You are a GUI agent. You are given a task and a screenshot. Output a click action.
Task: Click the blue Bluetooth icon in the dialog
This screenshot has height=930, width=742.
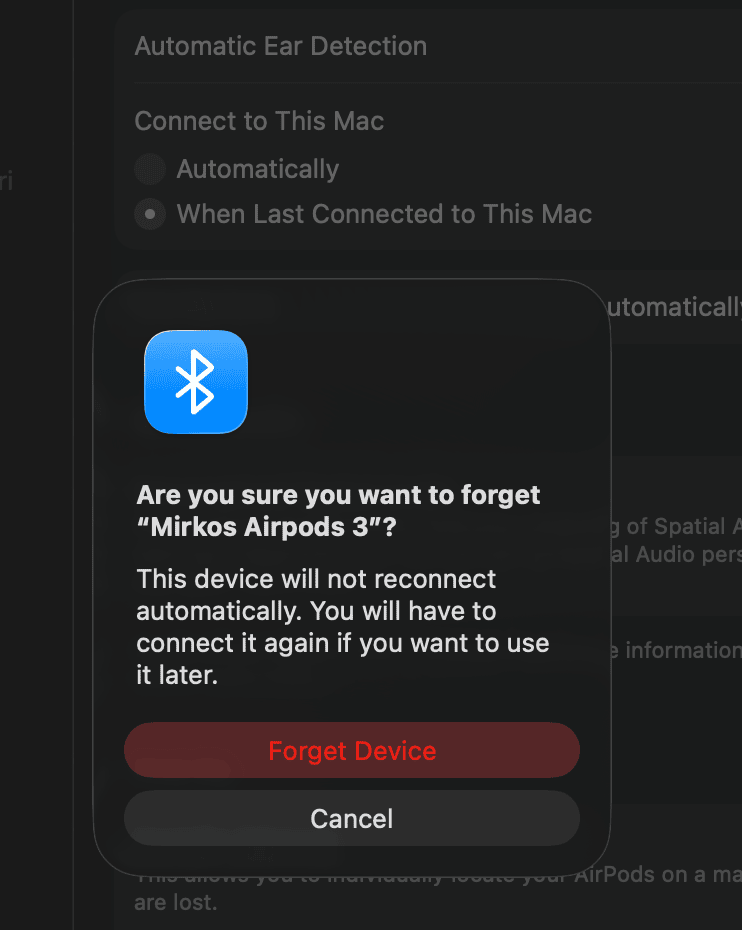[x=196, y=382]
